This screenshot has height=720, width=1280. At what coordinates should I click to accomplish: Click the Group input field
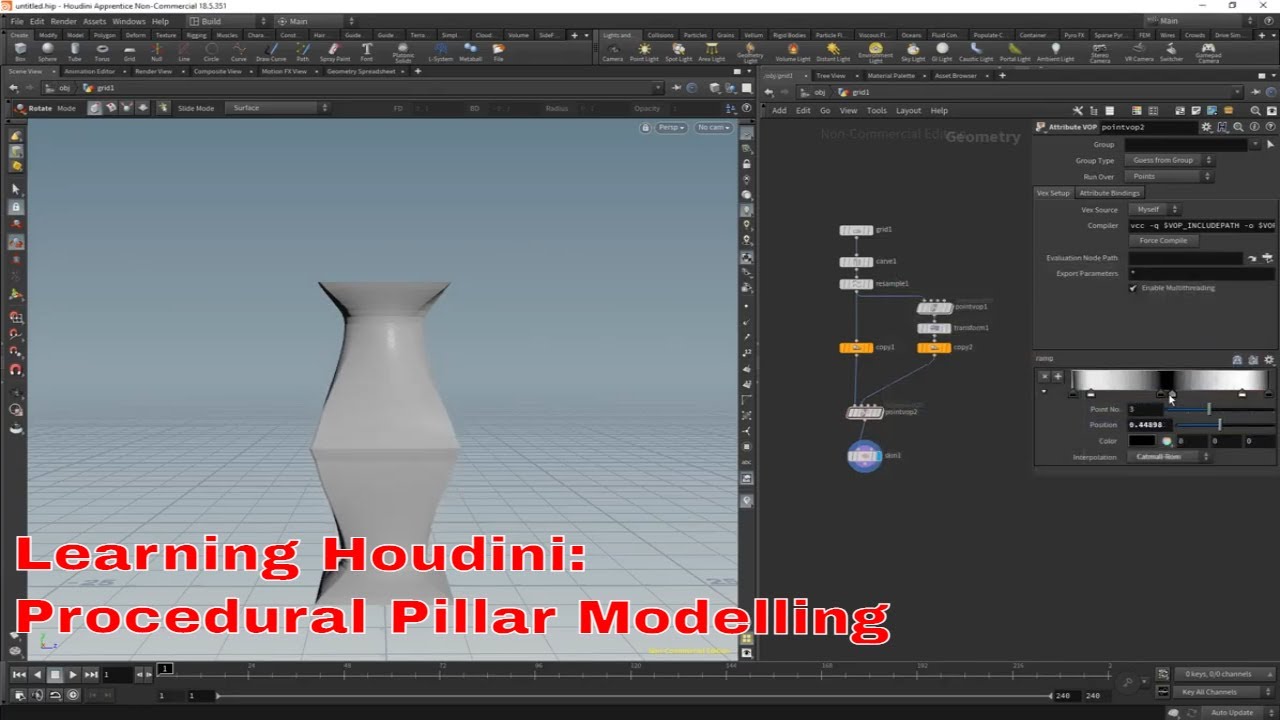tap(1185, 145)
